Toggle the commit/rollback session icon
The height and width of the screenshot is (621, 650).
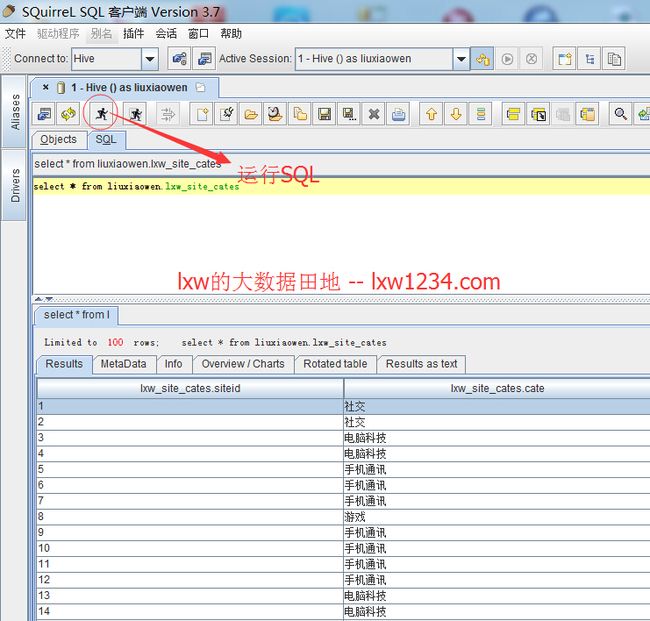(482, 59)
